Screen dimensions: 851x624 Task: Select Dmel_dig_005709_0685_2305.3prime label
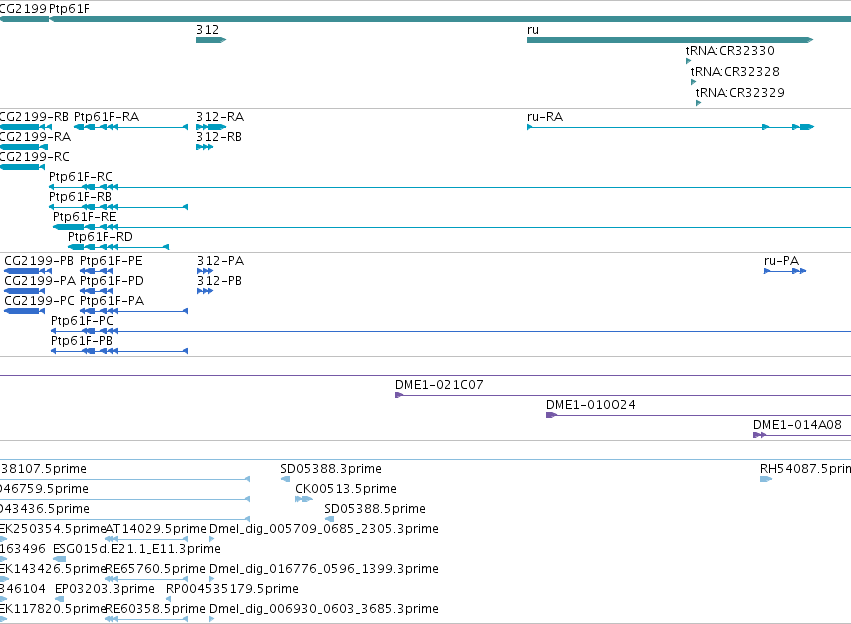point(324,529)
